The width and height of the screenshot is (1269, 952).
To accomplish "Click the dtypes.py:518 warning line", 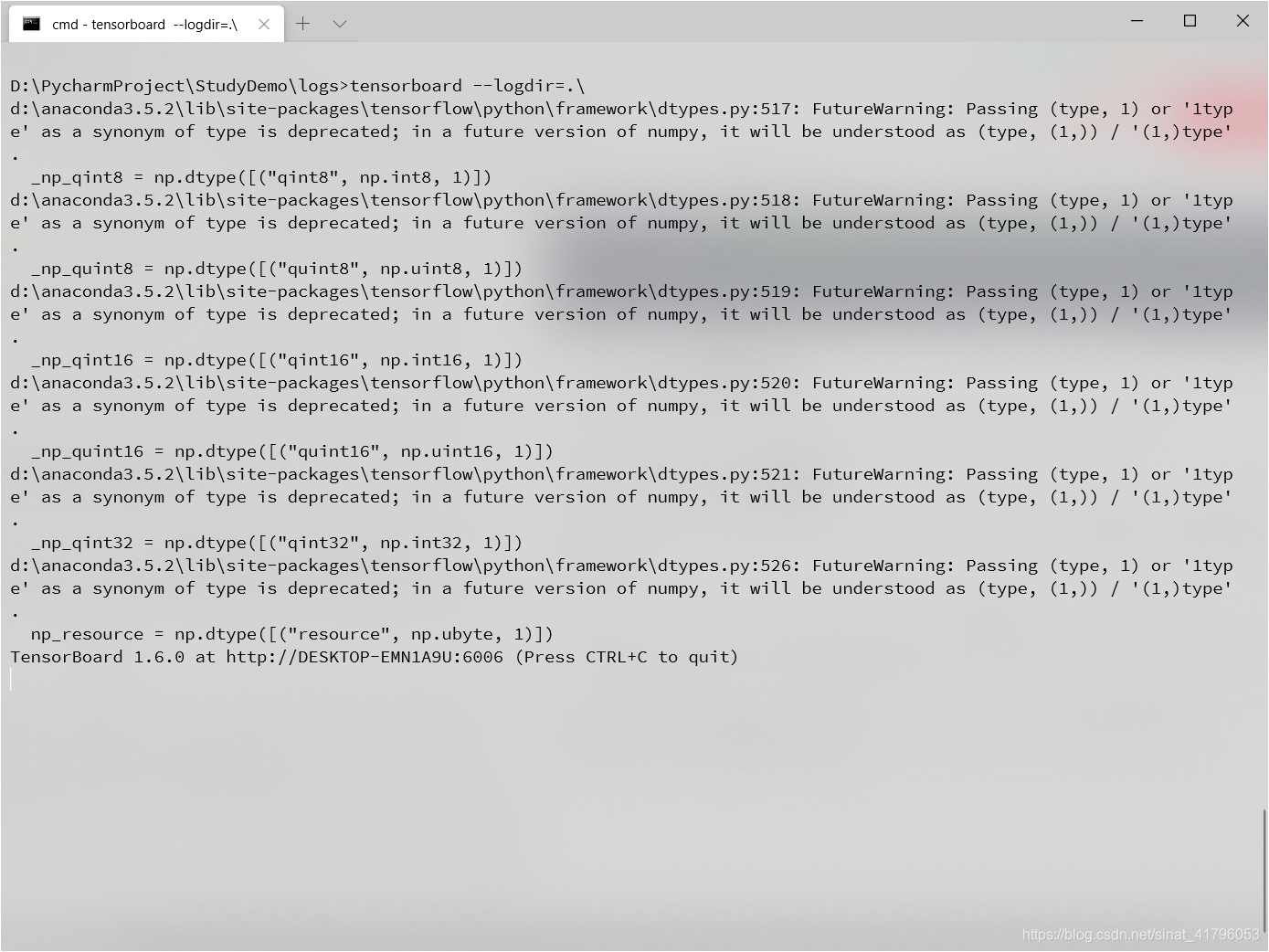I will (621, 200).
